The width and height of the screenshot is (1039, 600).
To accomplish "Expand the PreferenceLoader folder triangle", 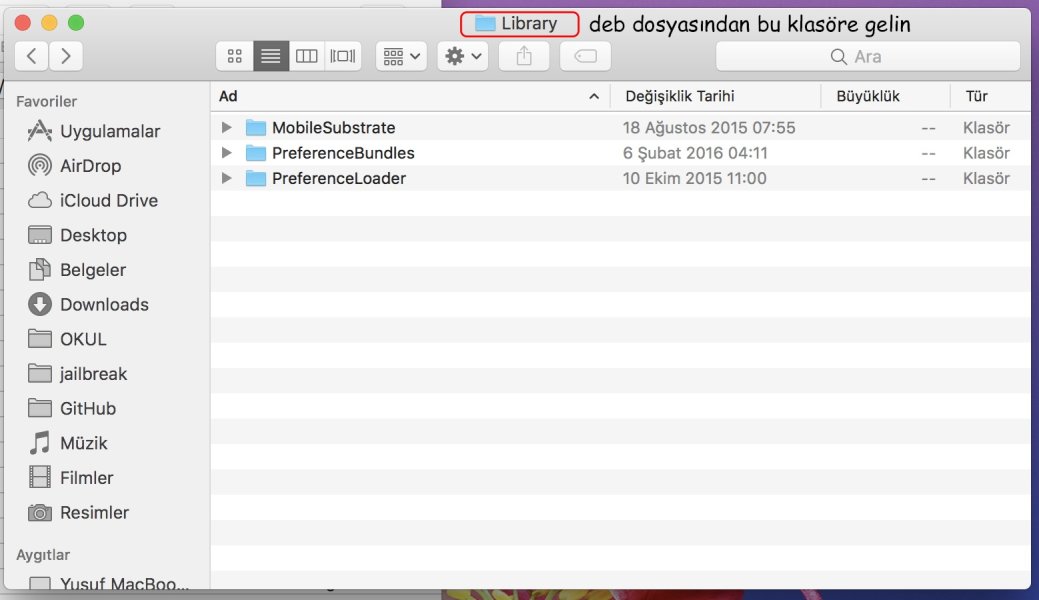I will pos(227,178).
